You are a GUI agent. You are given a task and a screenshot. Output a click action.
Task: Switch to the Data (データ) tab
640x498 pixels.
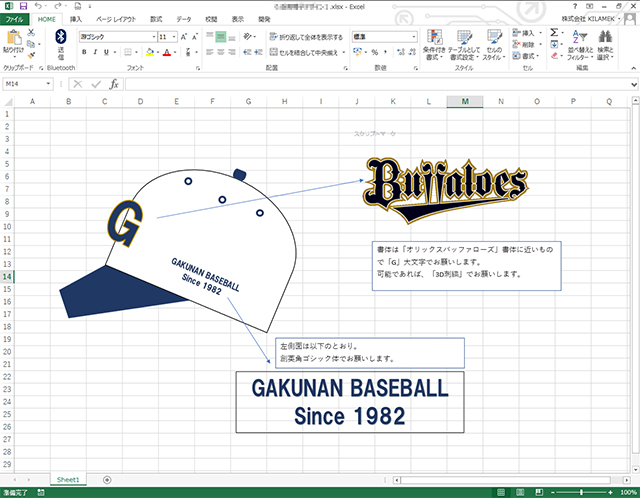(x=184, y=19)
